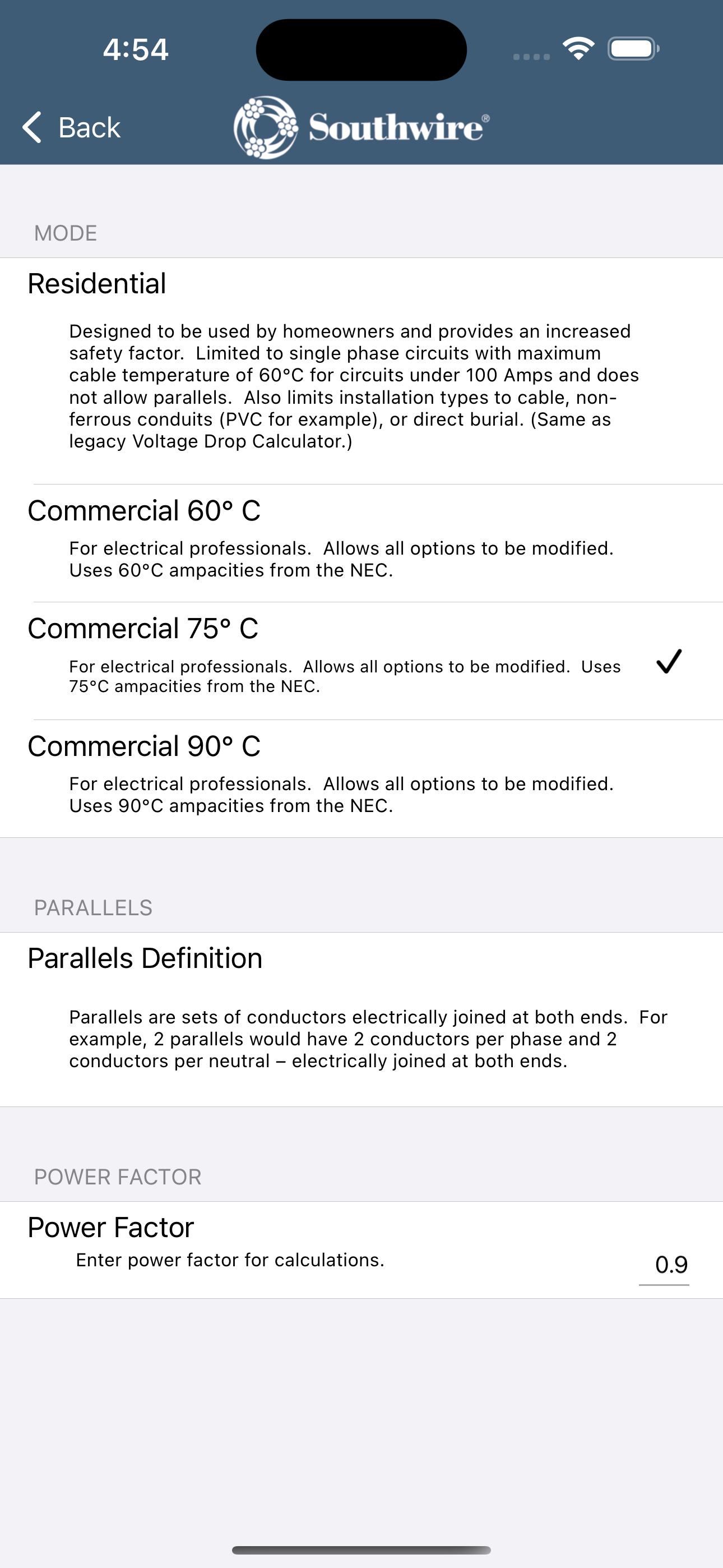Tap the Southwire wordmark in header
The width and height of the screenshot is (723, 1568).
point(398,127)
